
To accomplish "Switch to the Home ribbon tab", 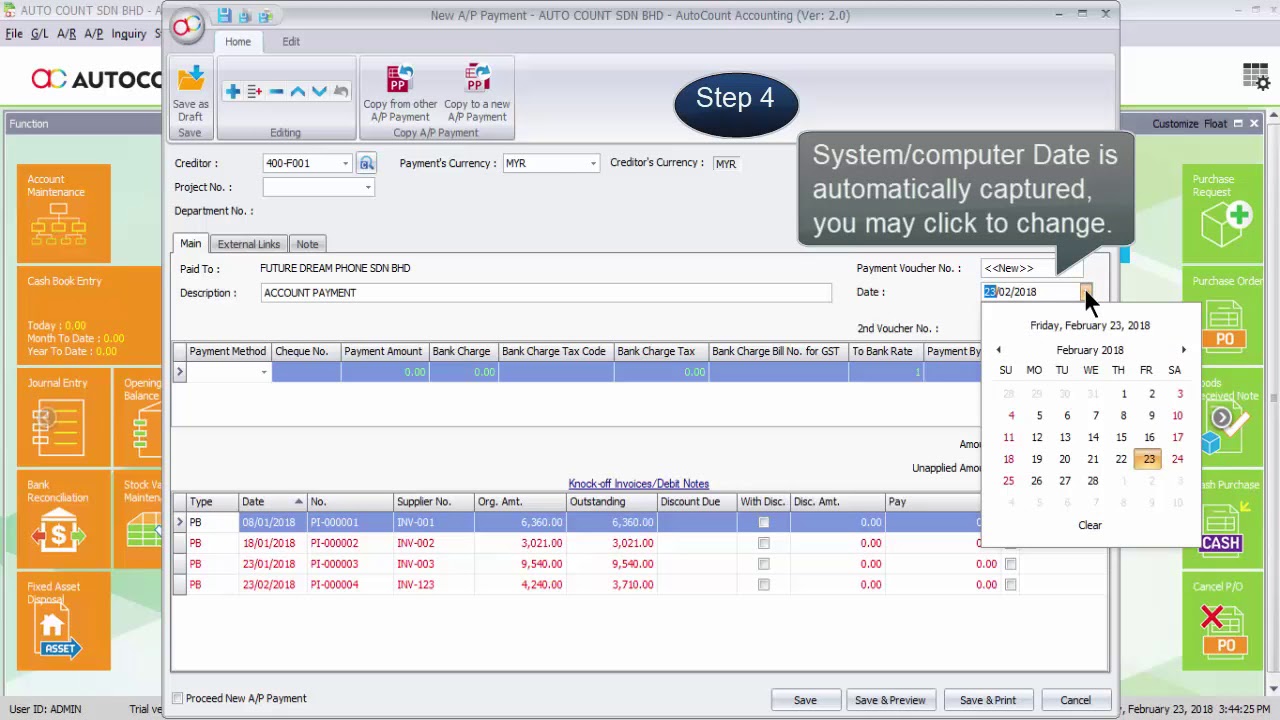I will coord(238,41).
